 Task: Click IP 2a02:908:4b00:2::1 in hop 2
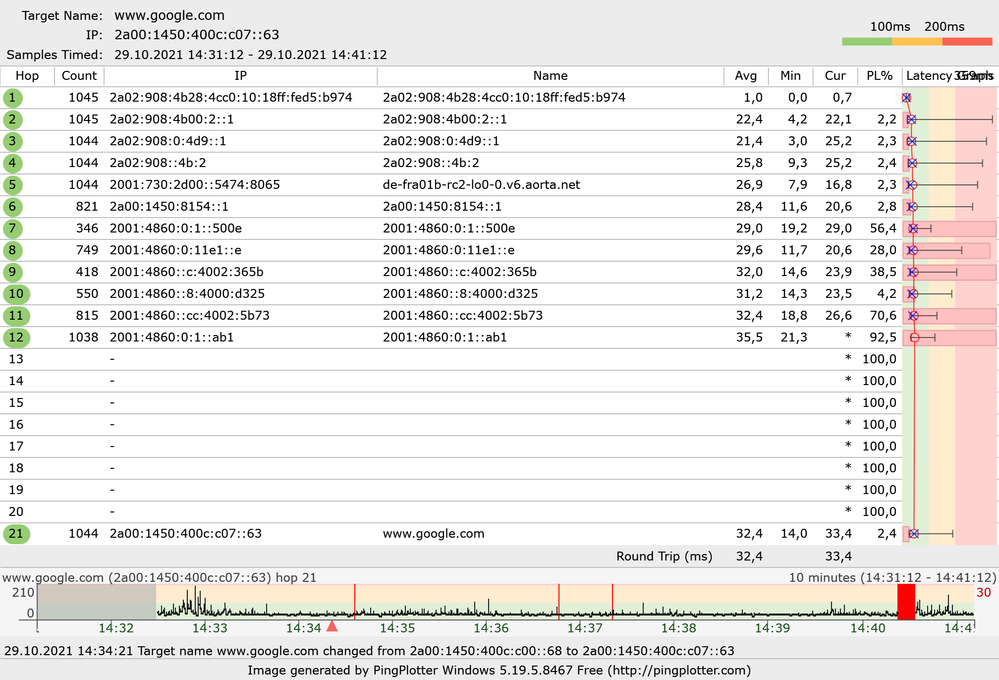point(171,120)
